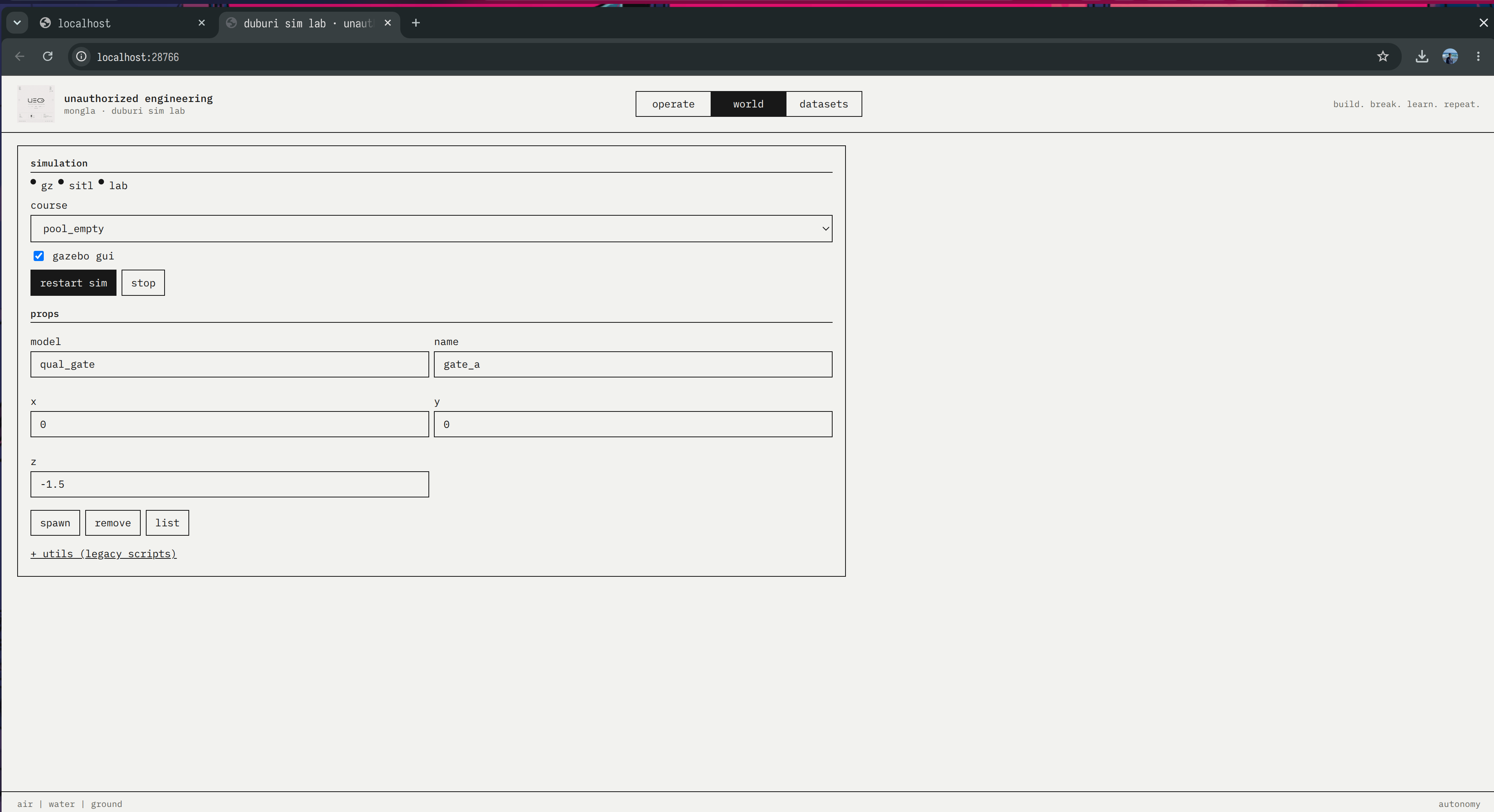The width and height of the screenshot is (1494, 812).
Task: Close the localhost tab
Action: (201, 23)
